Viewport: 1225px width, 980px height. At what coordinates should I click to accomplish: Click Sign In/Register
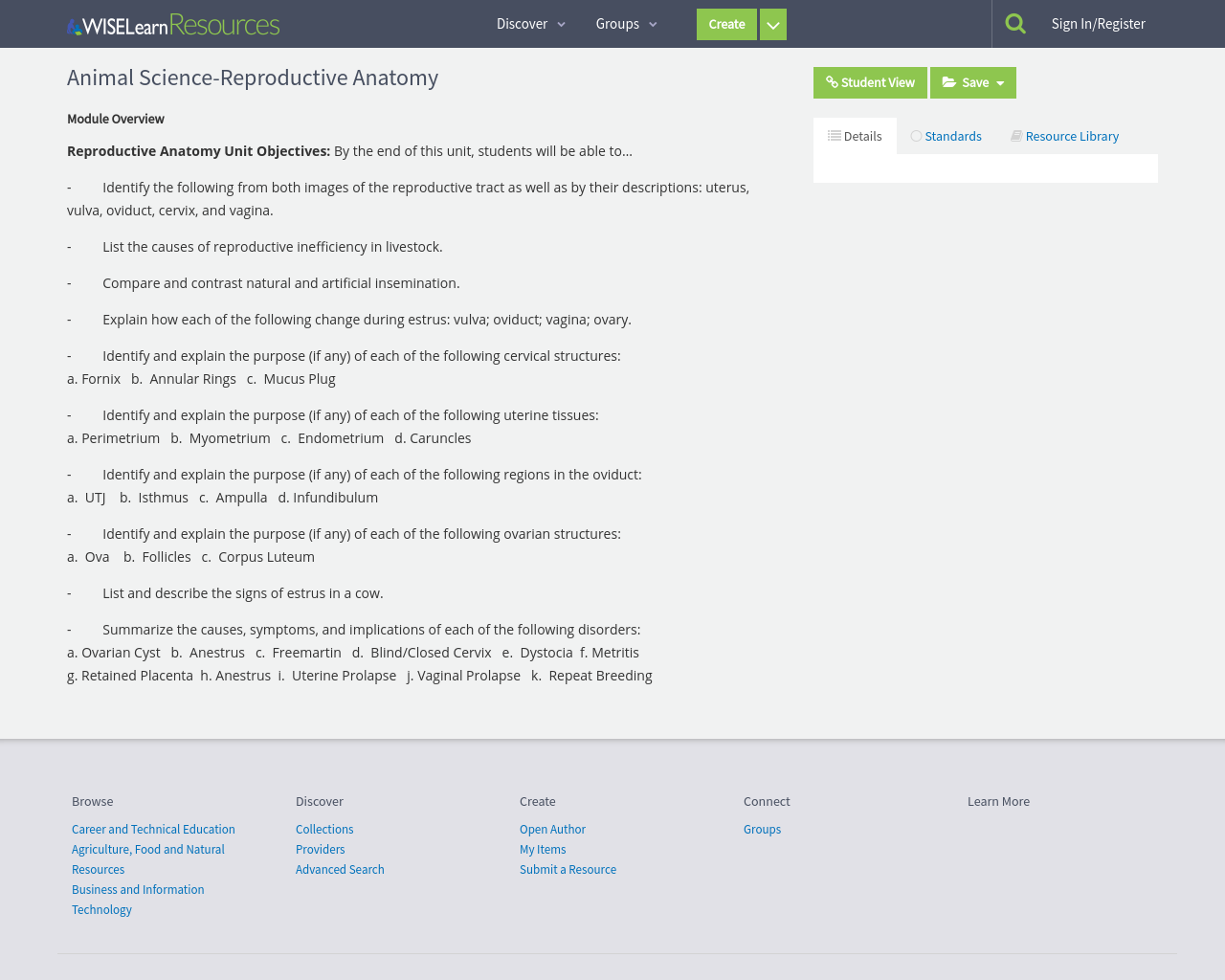pos(1098,24)
